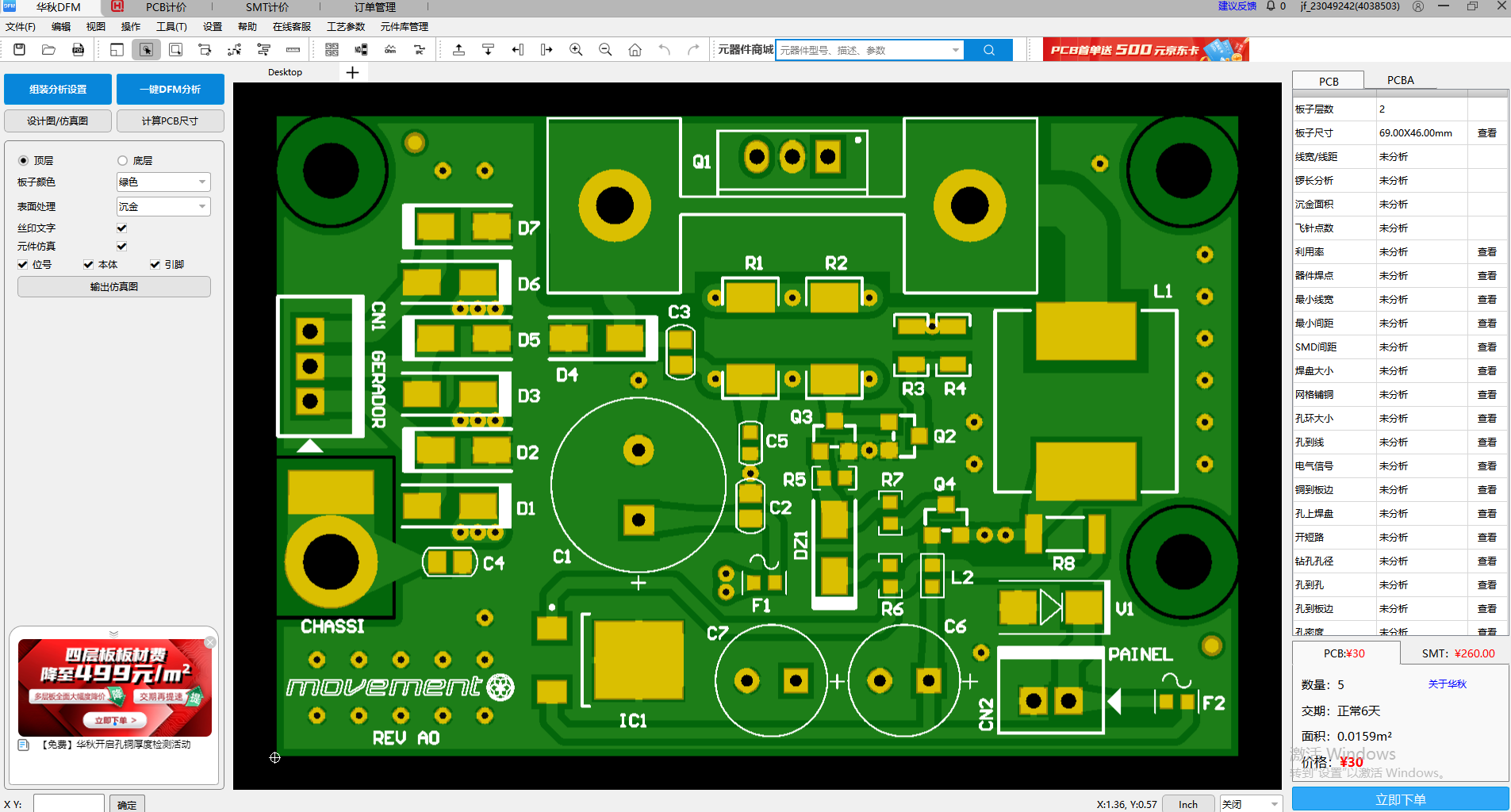Select the bottom layer (底层) radio button
The image size is (1511, 812).
123,161
